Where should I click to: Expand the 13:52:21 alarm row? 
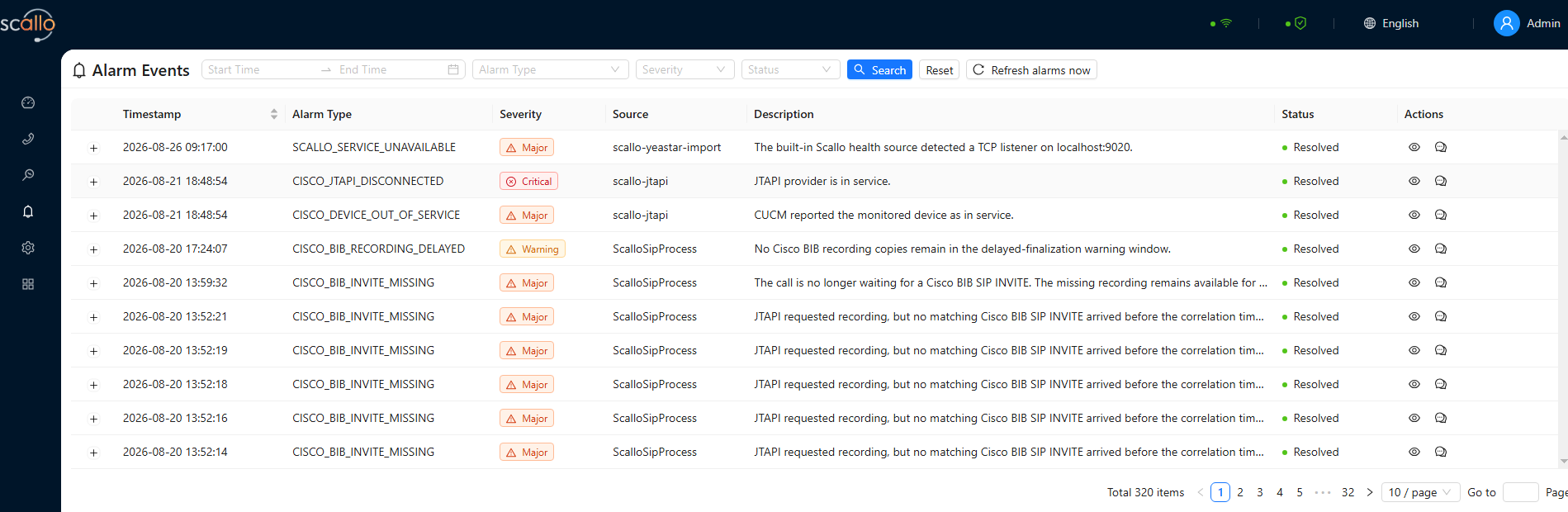click(93, 317)
